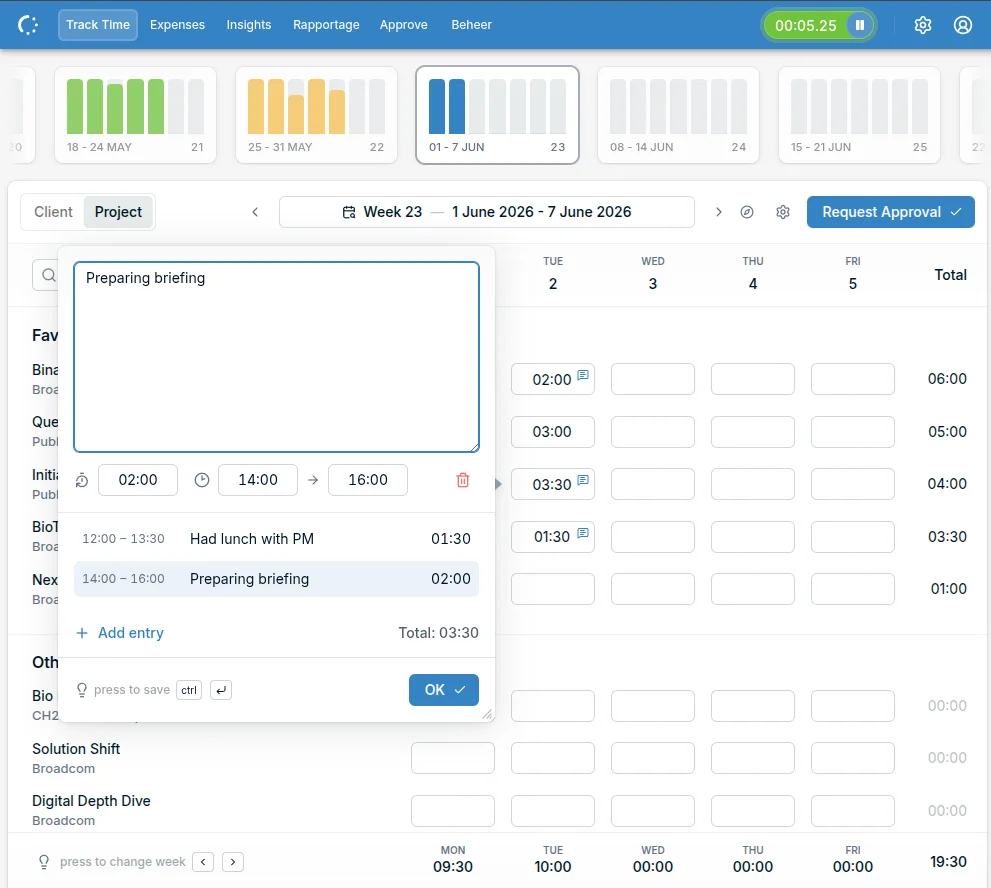The height and width of the screenshot is (888, 991).
Task: Click the 00:05.25 timer display
Action: tap(805, 25)
